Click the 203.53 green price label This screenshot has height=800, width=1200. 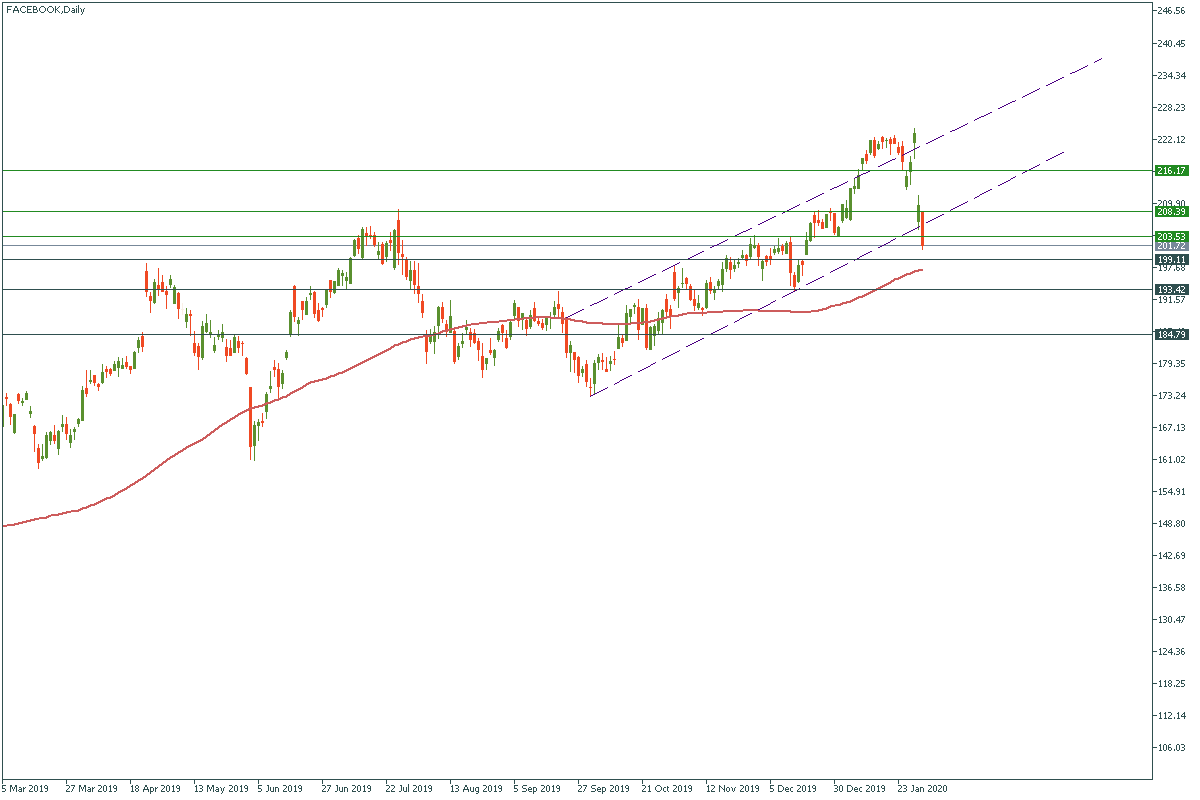(x=1169, y=237)
